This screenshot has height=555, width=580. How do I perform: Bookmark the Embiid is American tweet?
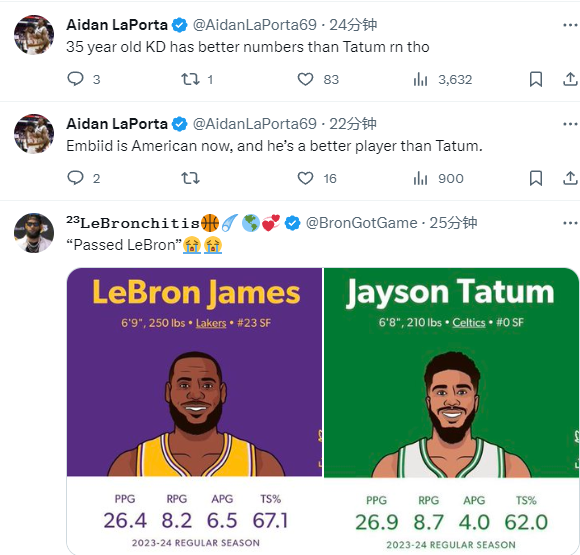click(536, 178)
